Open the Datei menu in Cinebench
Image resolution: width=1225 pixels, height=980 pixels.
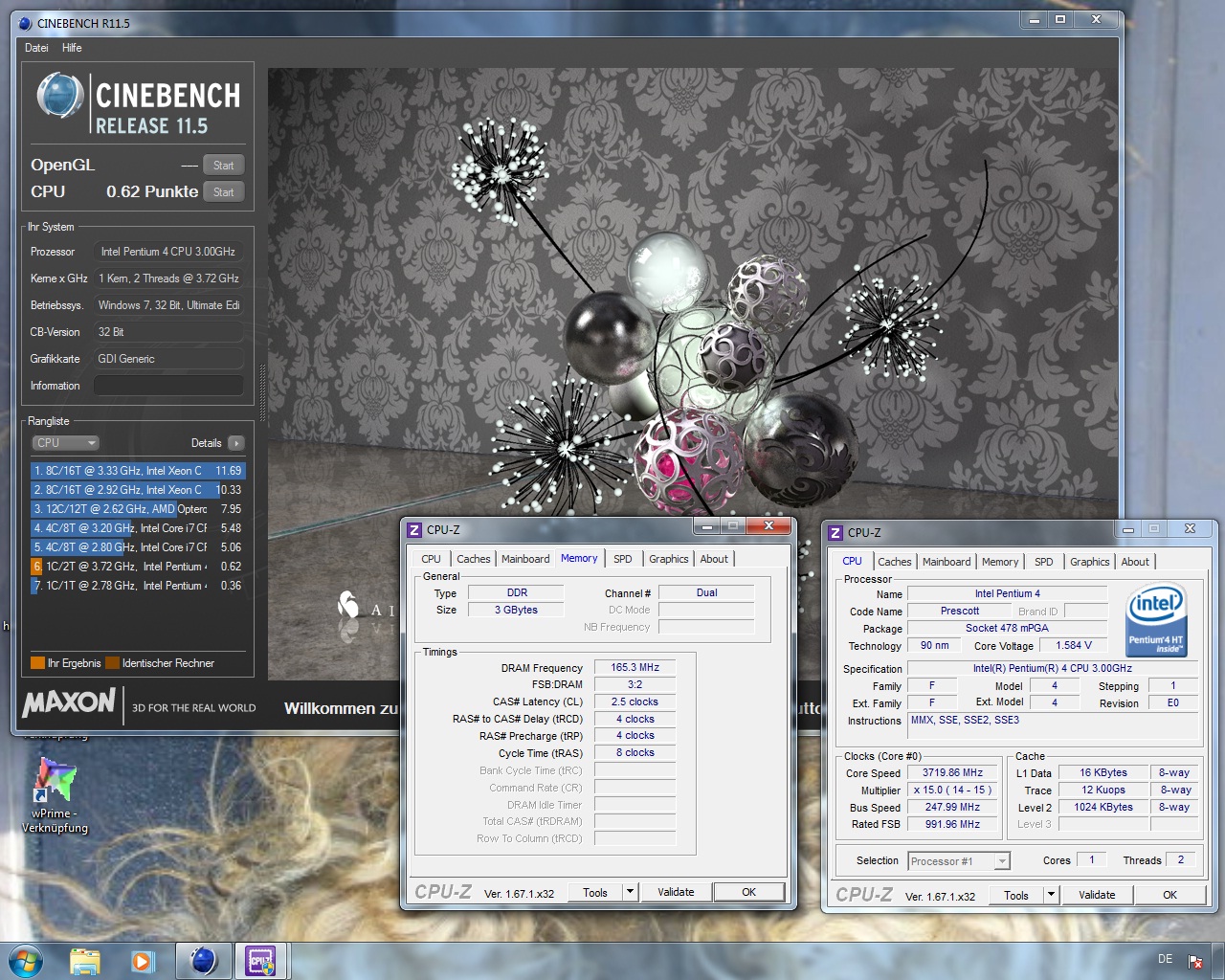tap(36, 48)
